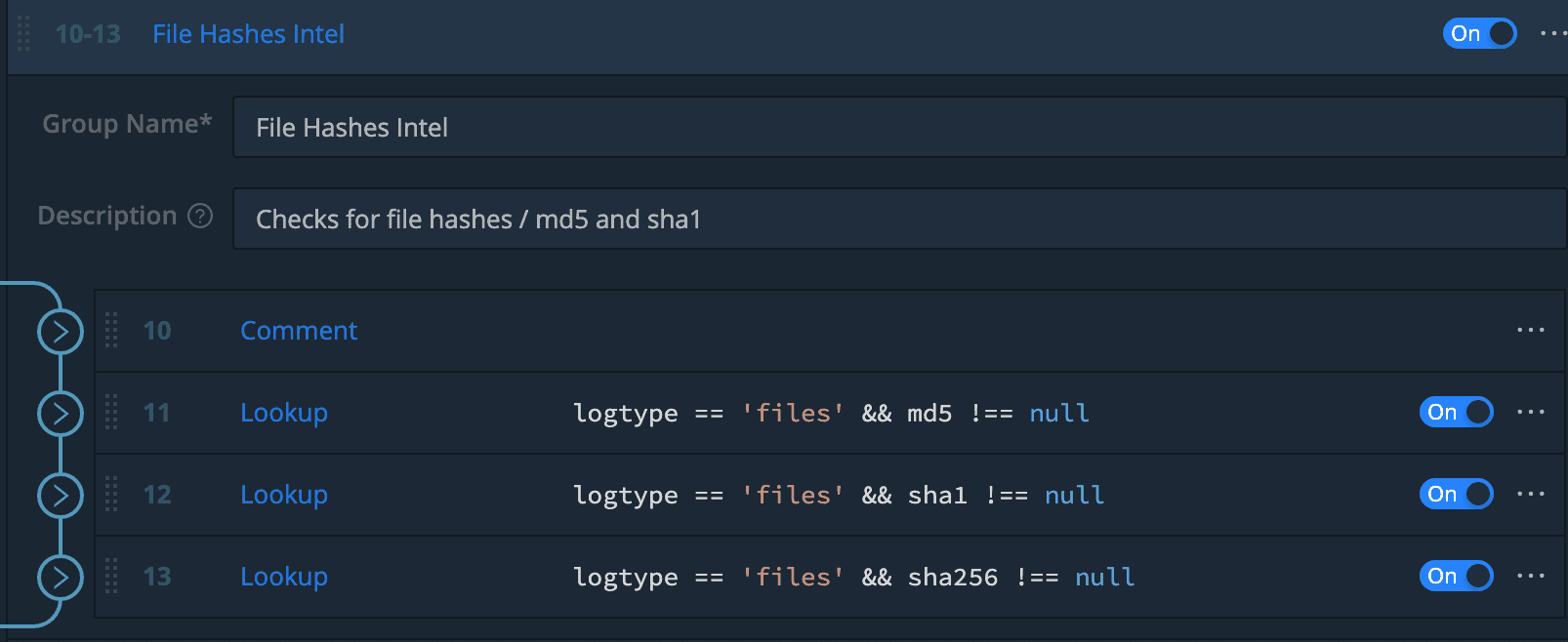Screen dimensions: 1568x642
Task: Grab the drag handle for row 10
Action: 111,331
